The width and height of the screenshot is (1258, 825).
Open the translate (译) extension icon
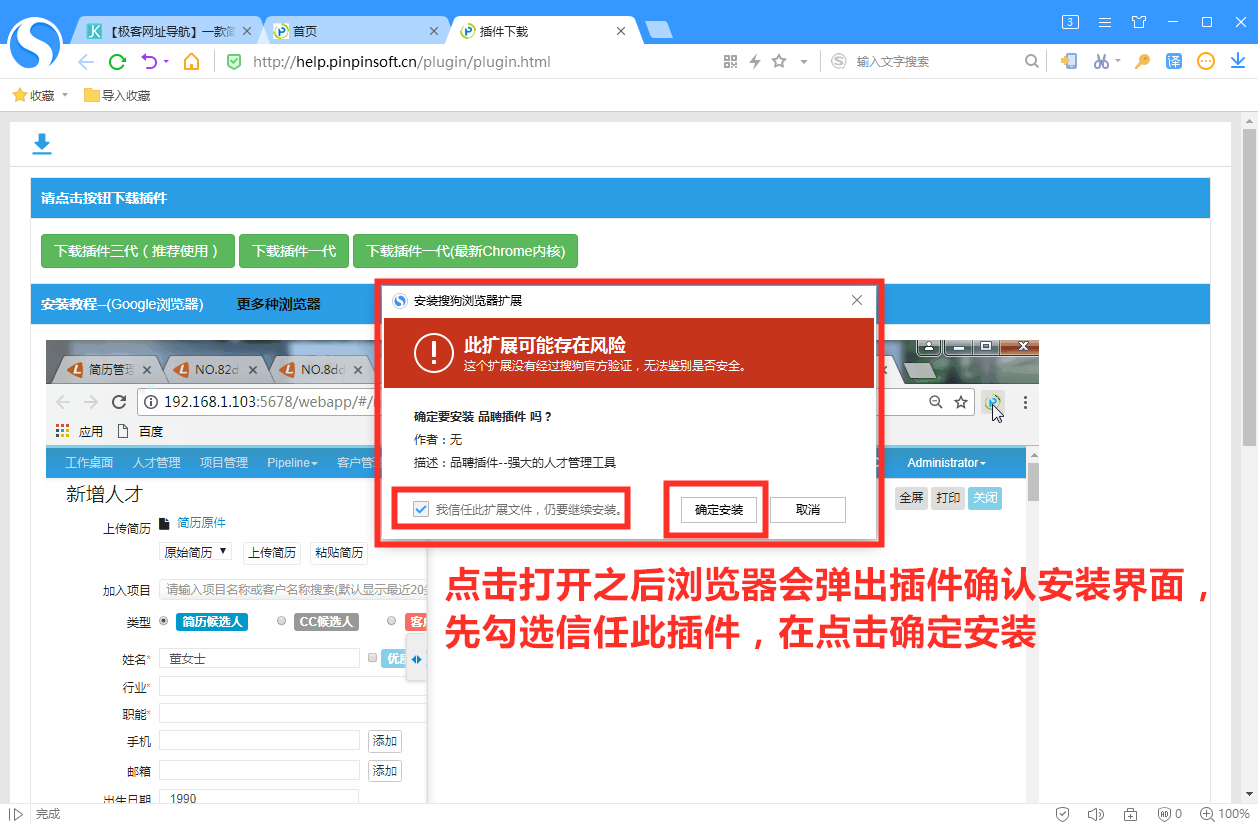click(1174, 62)
